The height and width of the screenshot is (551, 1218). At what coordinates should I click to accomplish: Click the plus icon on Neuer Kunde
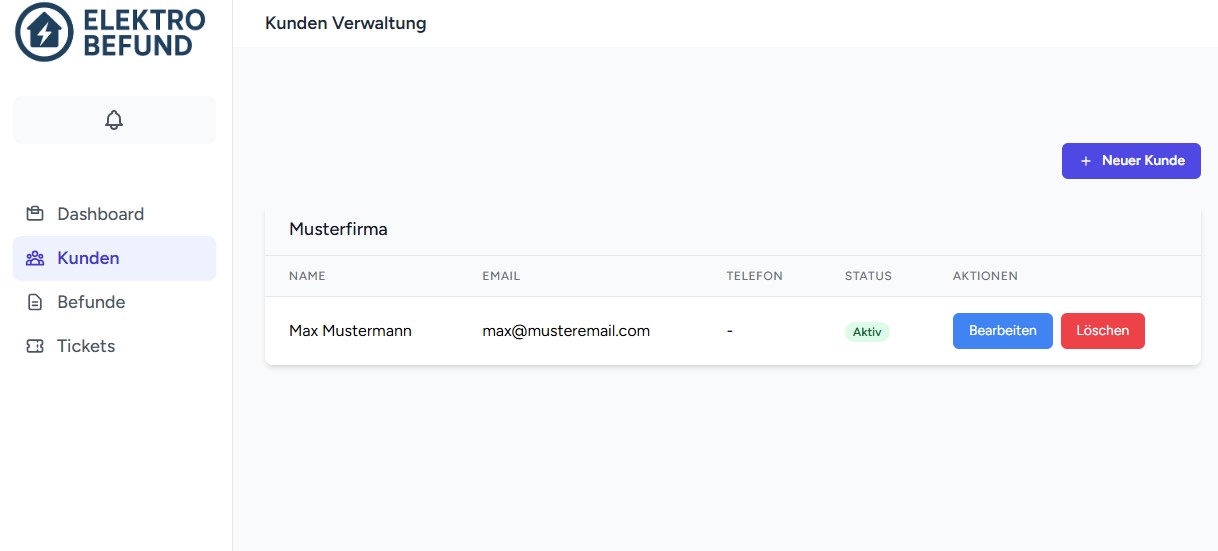[1086, 161]
